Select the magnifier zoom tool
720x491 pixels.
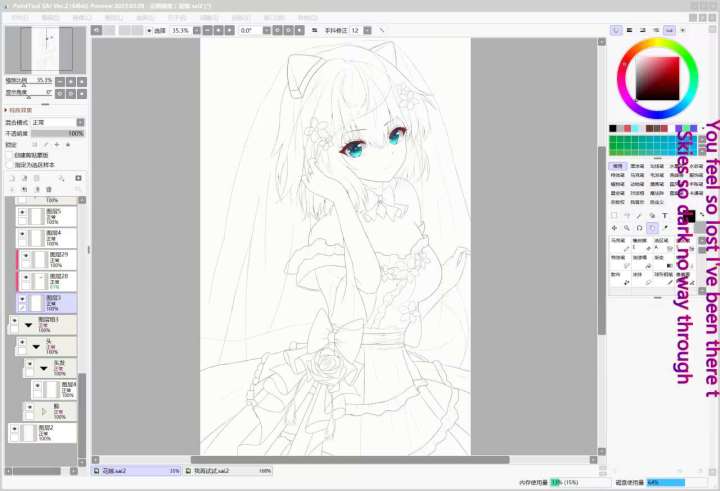pyautogui.click(x=627, y=228)
